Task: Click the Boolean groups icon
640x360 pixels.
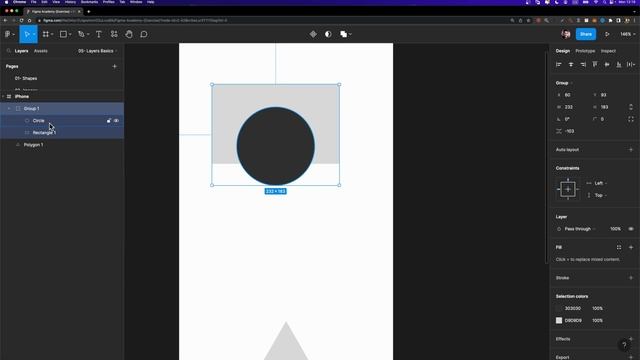Action: (x=344, y=34)
